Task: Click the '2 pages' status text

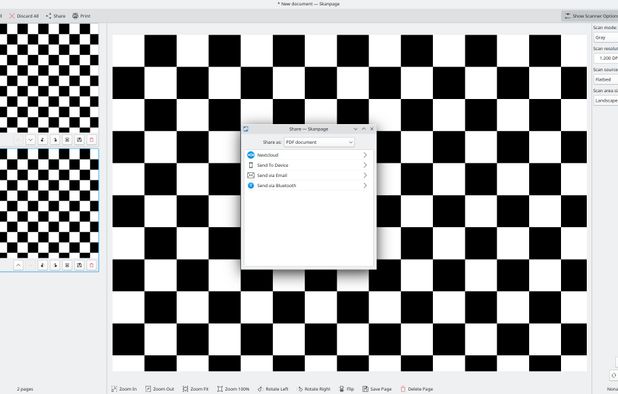Action: [25, 389]
